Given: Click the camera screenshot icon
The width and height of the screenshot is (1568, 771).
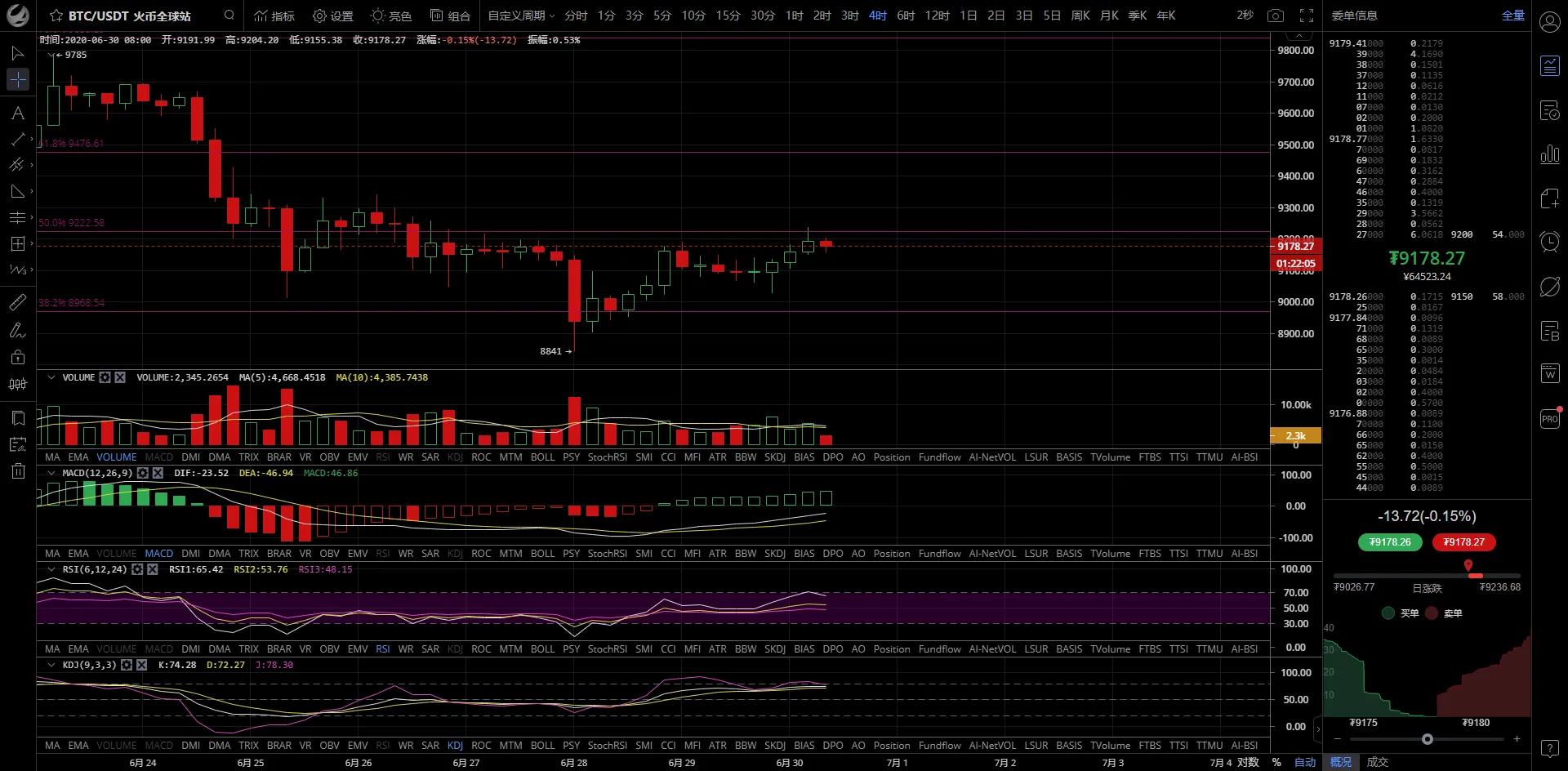Looking at the screenshot, I should (x=1275, y=16).
